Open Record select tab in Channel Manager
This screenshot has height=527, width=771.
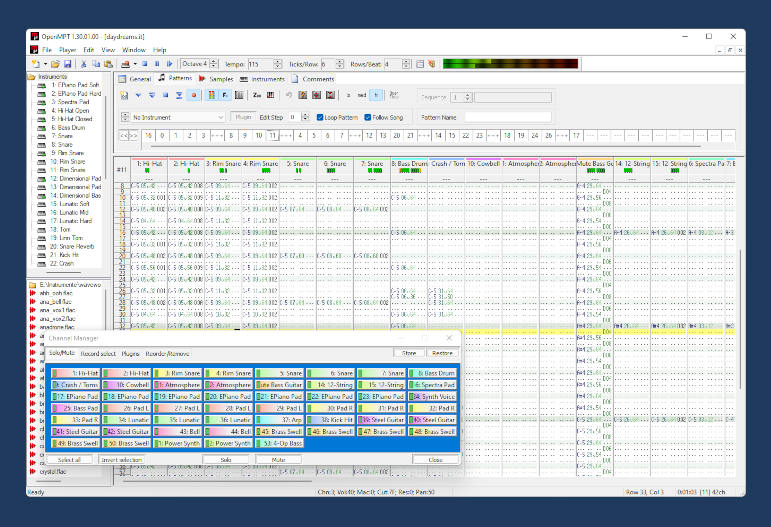[98, 353]
